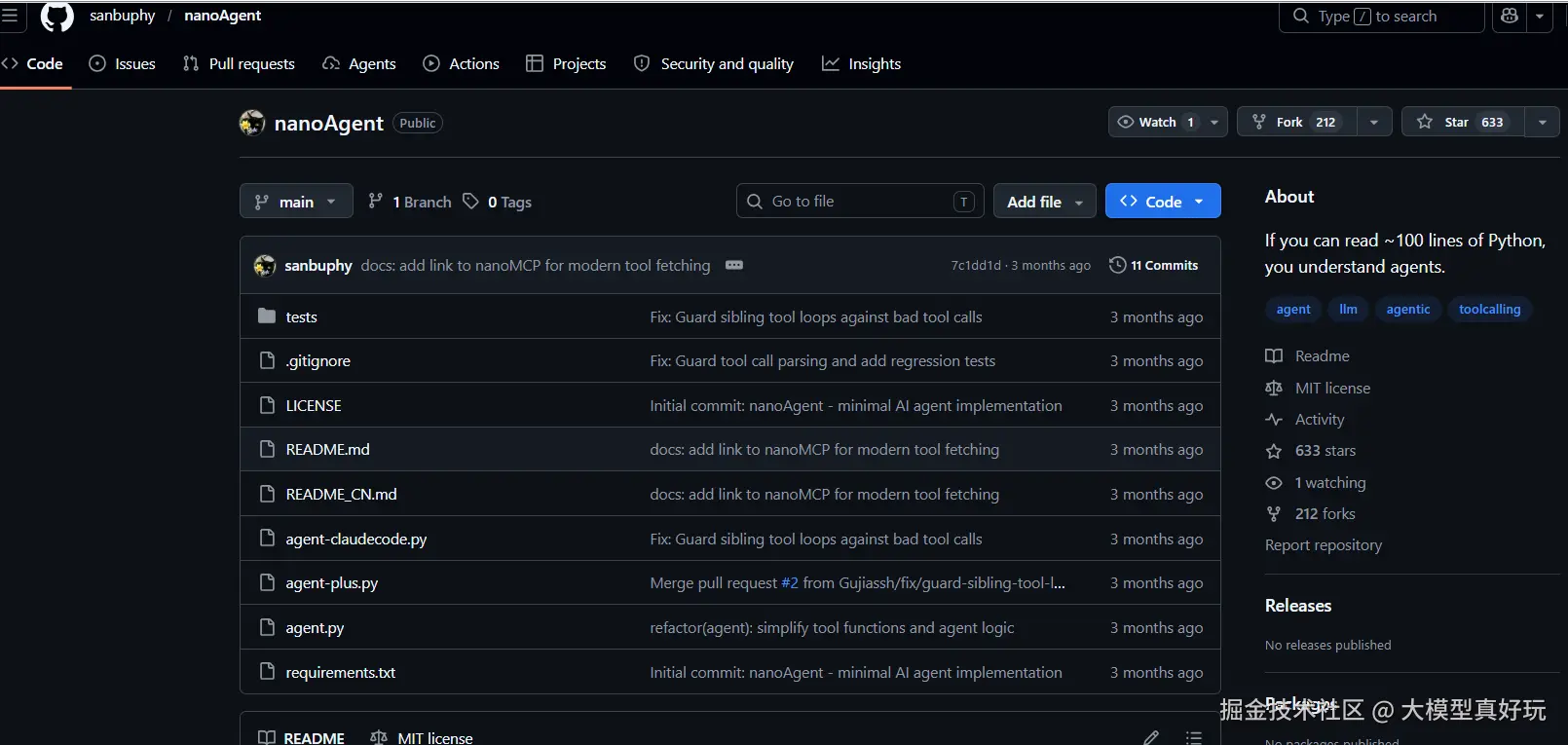This screenshot has width=1568, height=745.
Task: Open pull request #2 link
Action: coord(790,582)
